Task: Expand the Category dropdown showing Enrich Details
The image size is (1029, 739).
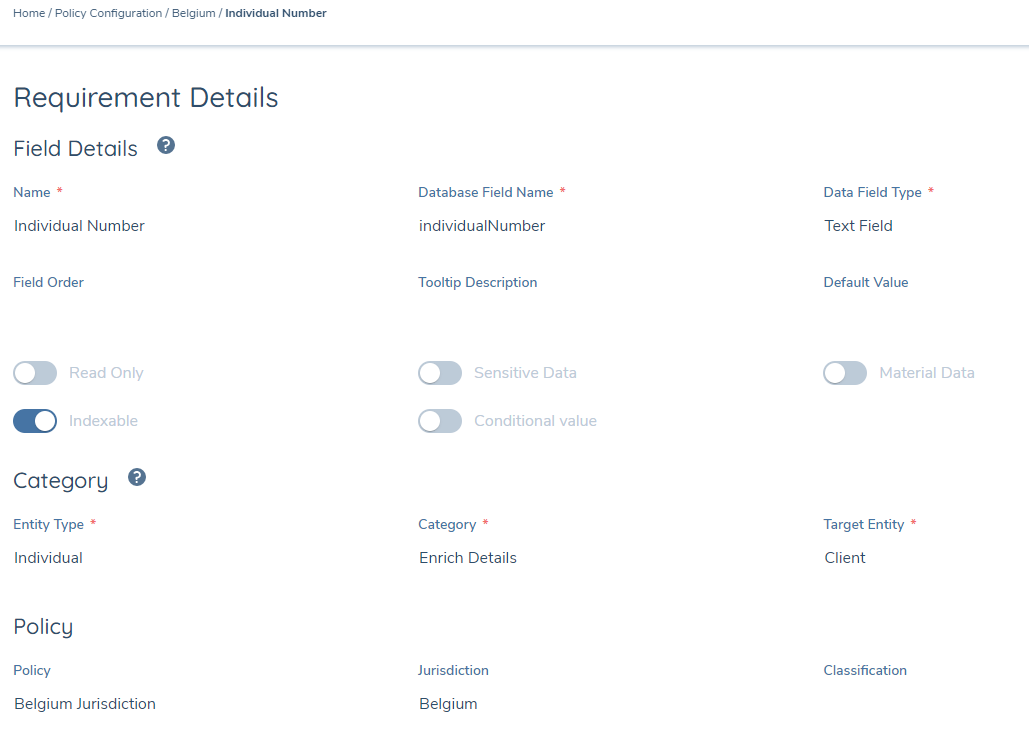Action: pyautogui.click(x=600, y=558)
